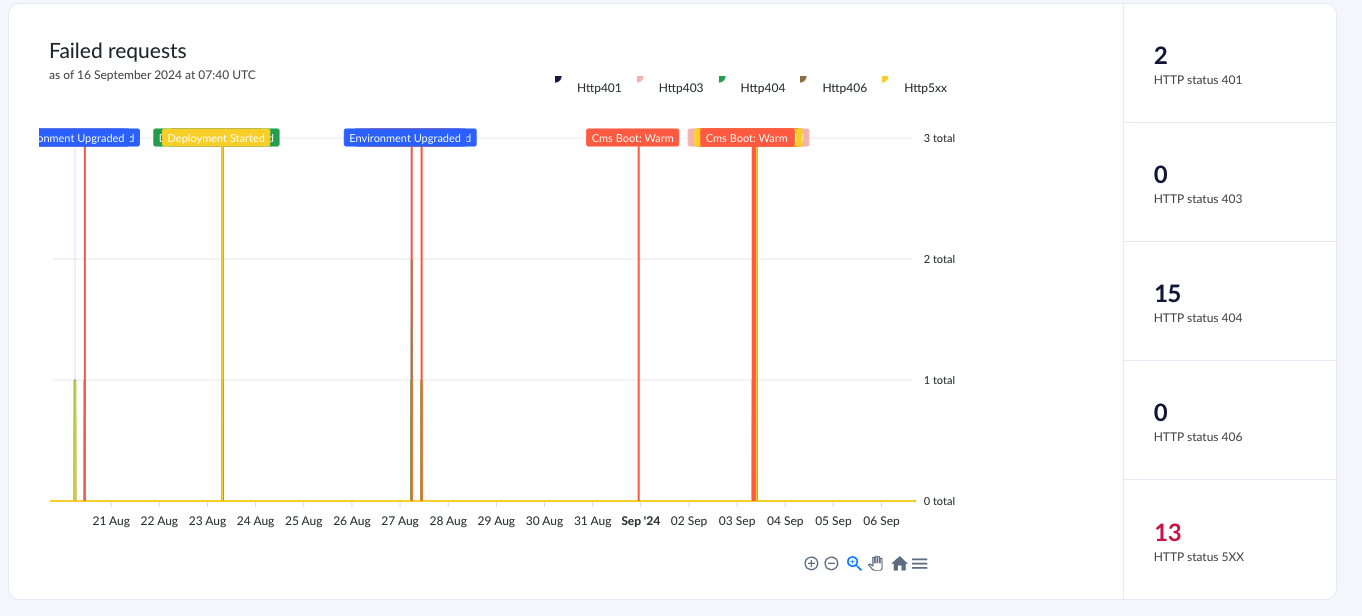This screenshot has width=1362, height=616.
Task: Select the HTTP status 5XX count card
Action: 1229,540
